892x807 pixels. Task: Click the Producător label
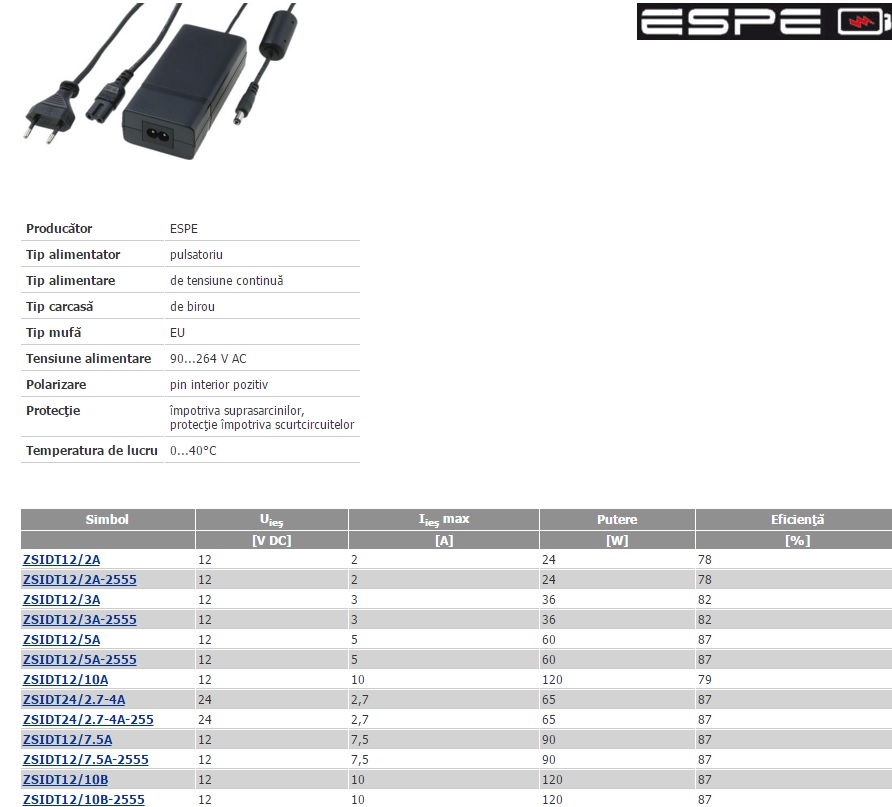coord(59,229)
